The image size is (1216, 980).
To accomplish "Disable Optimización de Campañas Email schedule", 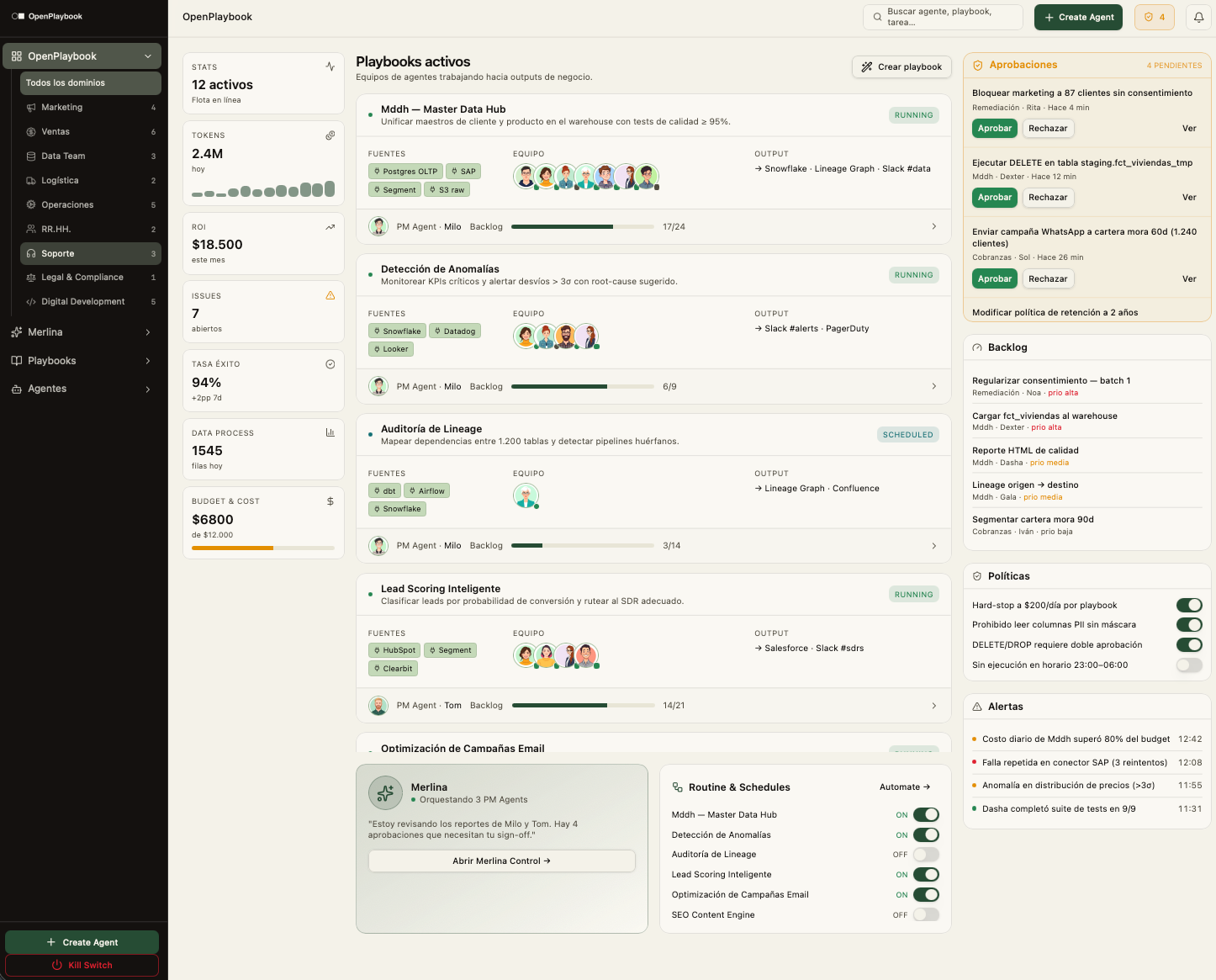I will coord(926,895).
